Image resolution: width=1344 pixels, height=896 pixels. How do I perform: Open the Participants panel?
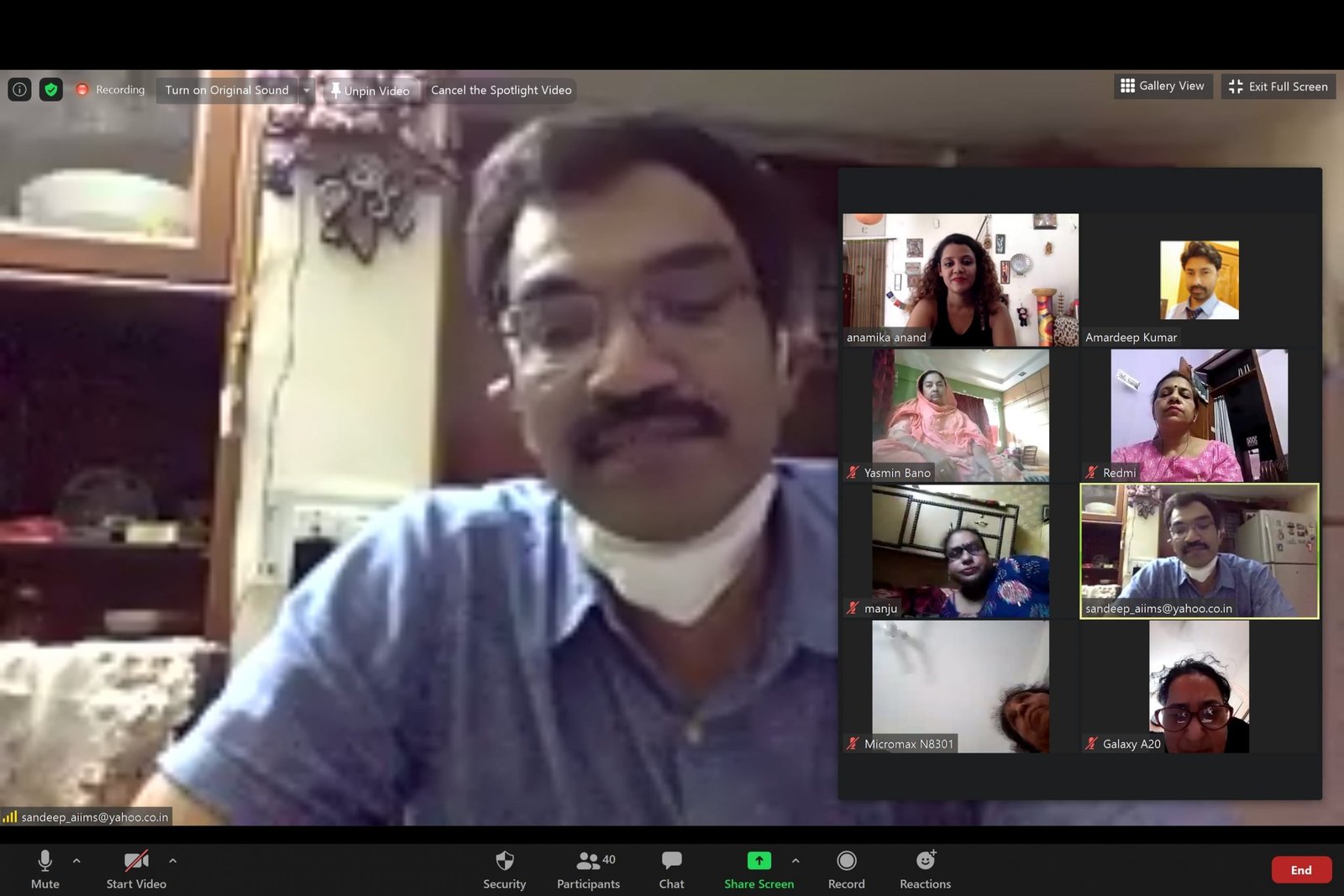tap(588, 869)
